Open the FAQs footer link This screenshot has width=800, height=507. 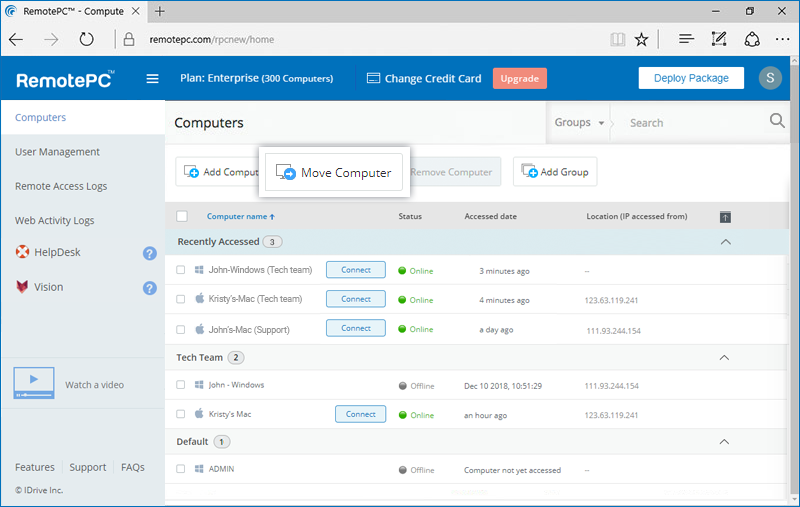pos(133,467)
